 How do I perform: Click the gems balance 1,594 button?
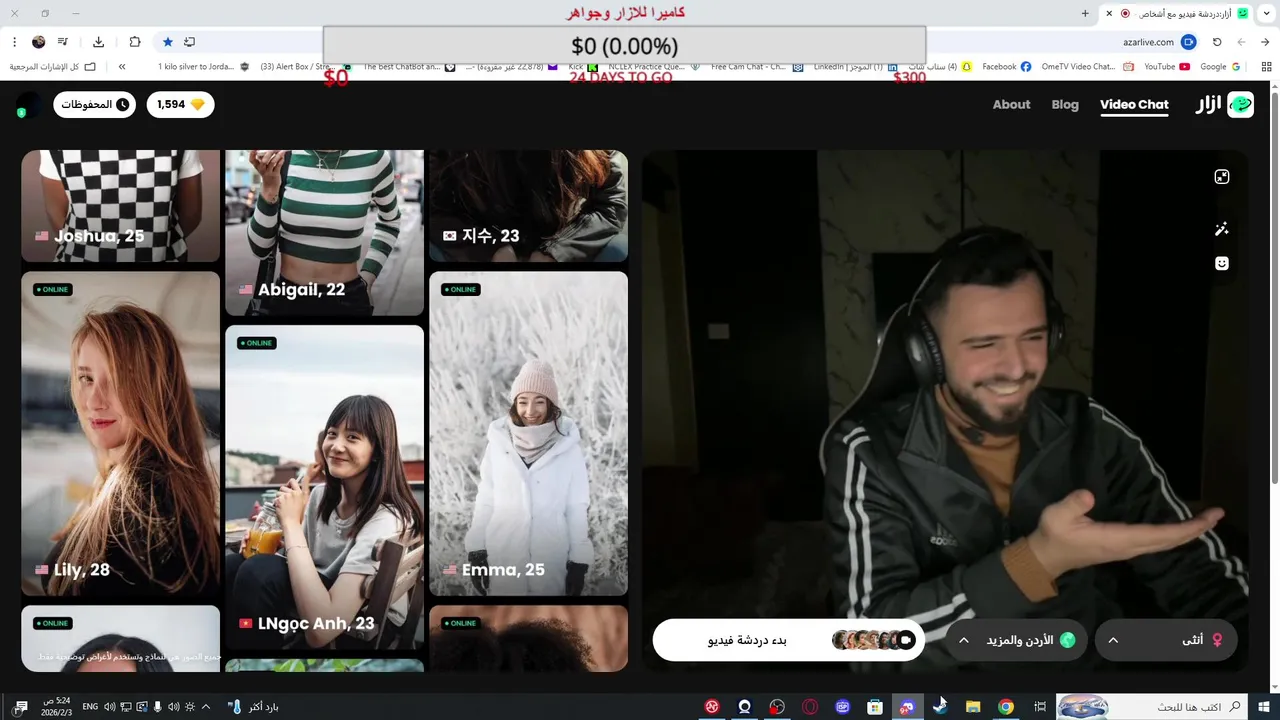(x=181, y=104)
